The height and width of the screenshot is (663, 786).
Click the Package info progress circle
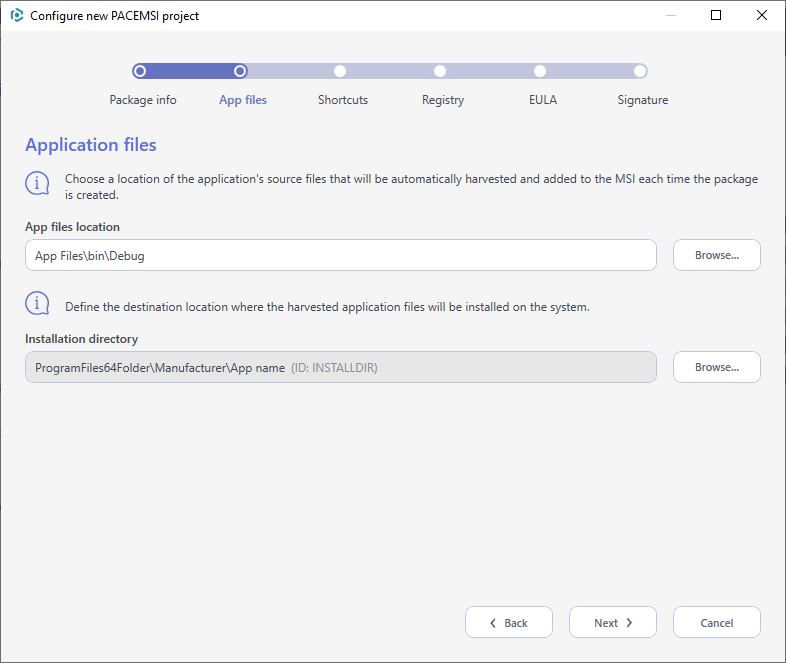[x=140, y=71]
